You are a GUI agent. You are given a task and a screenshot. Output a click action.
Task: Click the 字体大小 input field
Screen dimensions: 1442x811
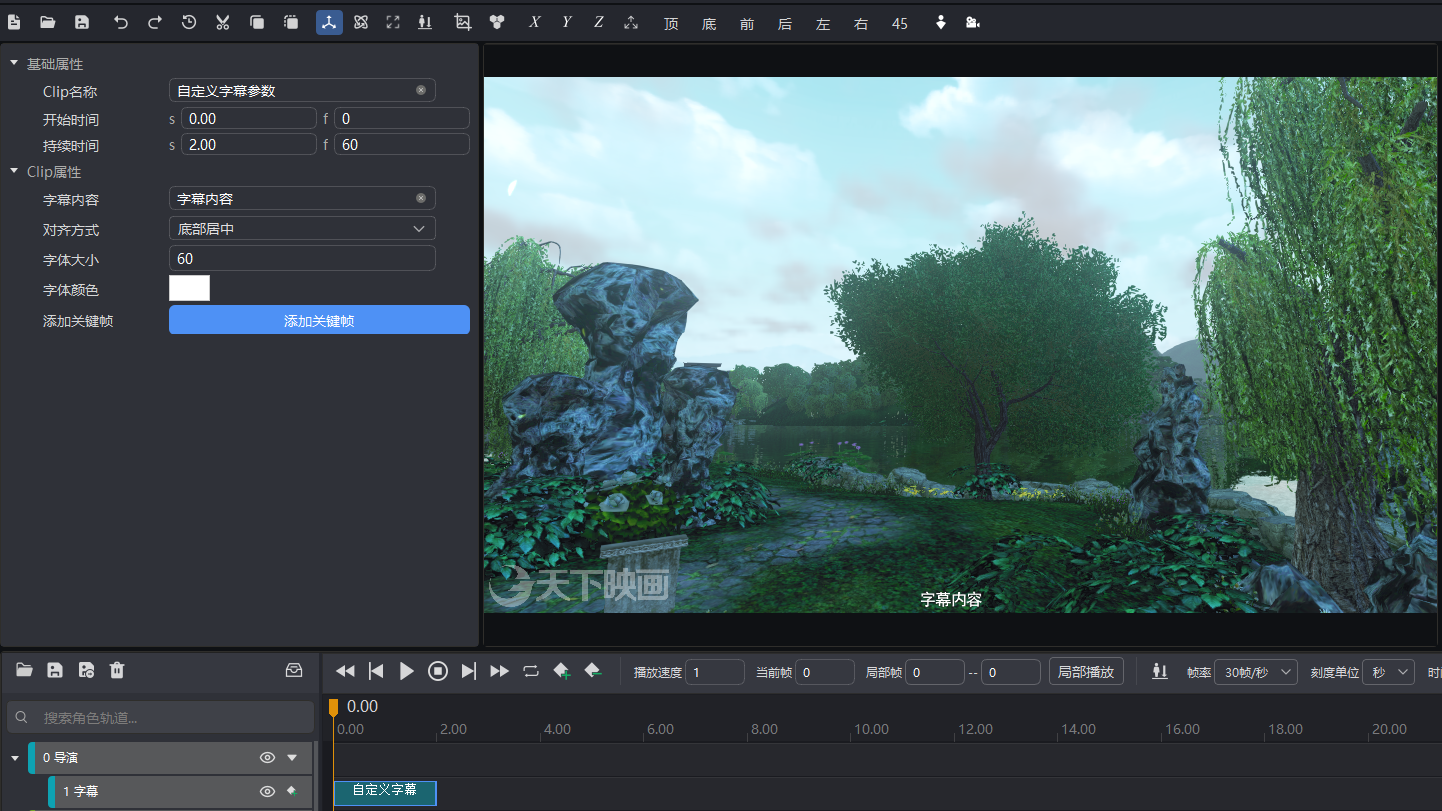click(302, 258)
